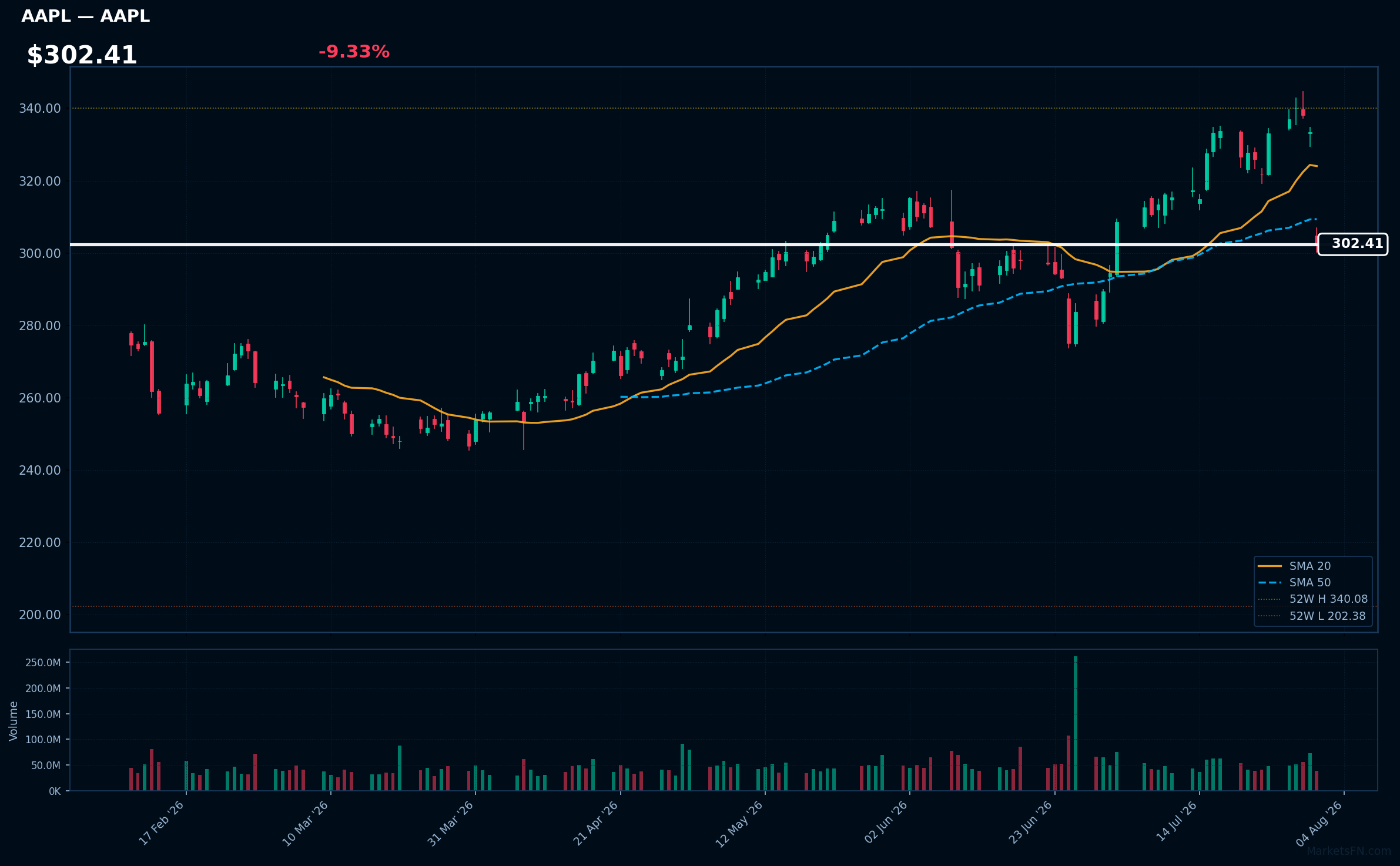Click the -9.33% change value
The width and height of the screenshot is (1400, 866).
[354, 52]
